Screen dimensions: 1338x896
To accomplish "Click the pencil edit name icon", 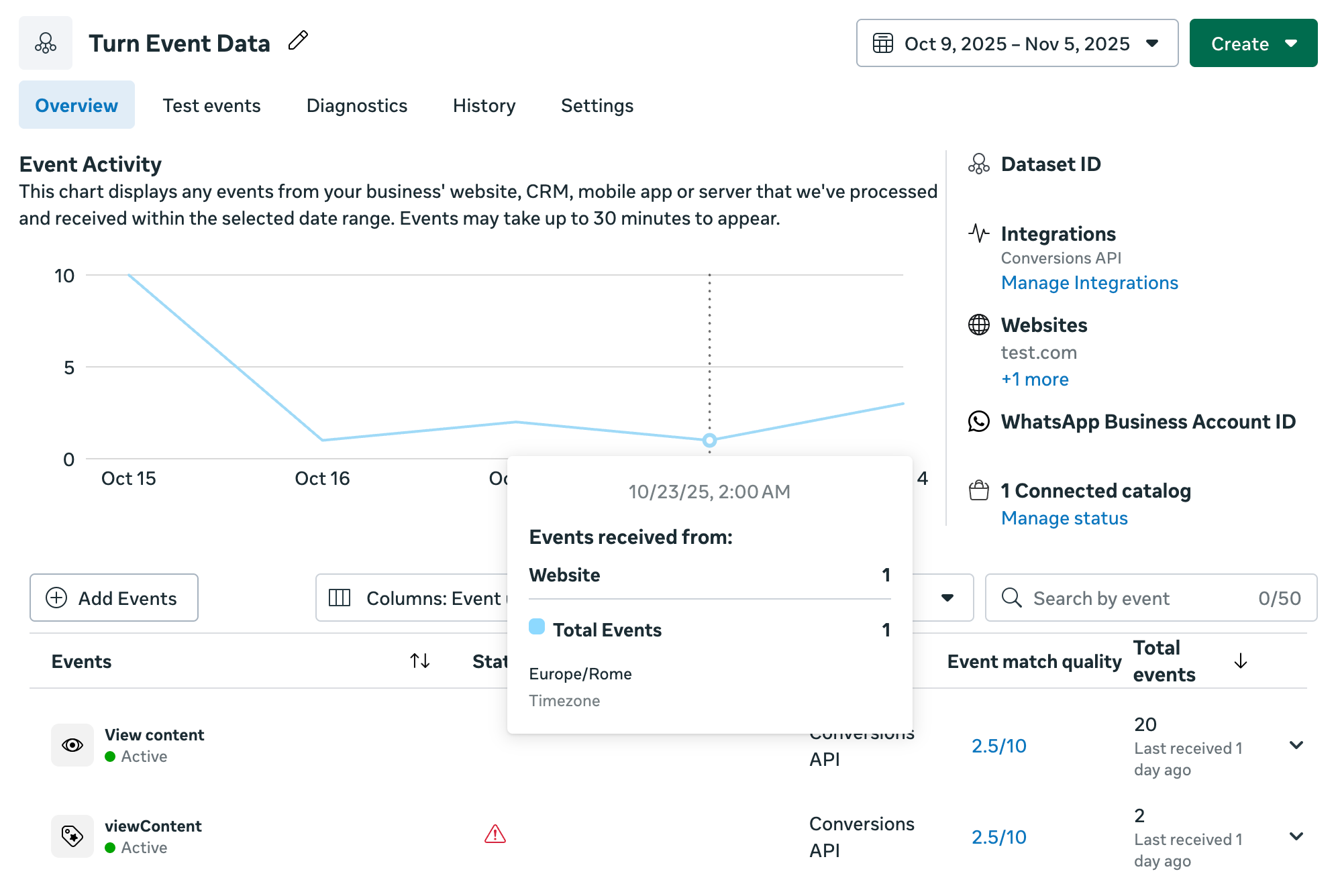I will pyautogui.click(x=298, y=41).
